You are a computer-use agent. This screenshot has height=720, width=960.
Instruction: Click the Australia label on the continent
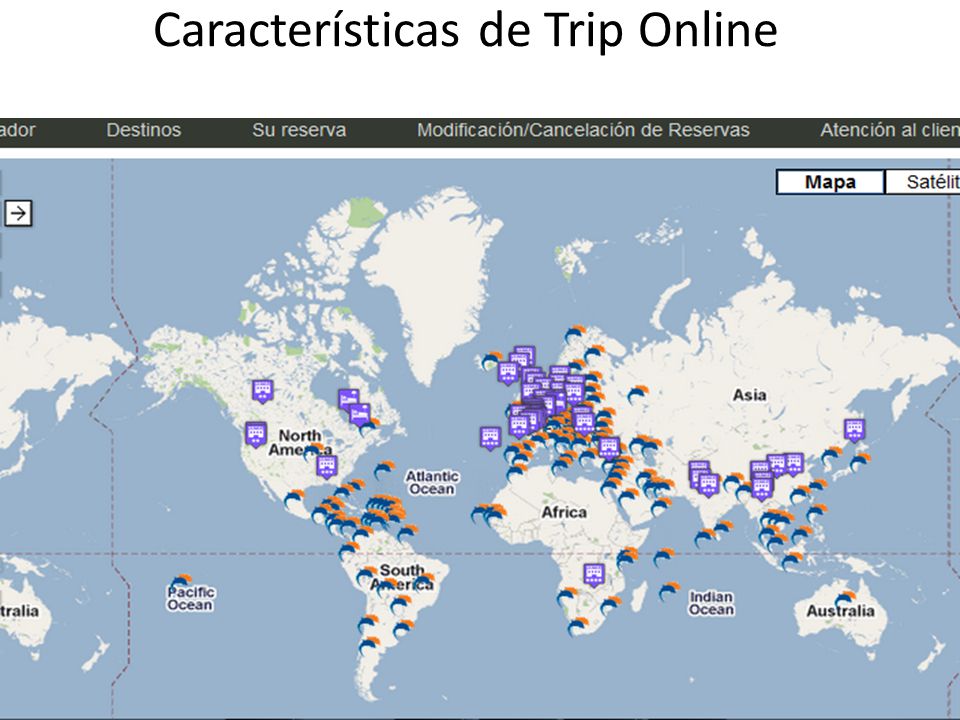point(840,611)
